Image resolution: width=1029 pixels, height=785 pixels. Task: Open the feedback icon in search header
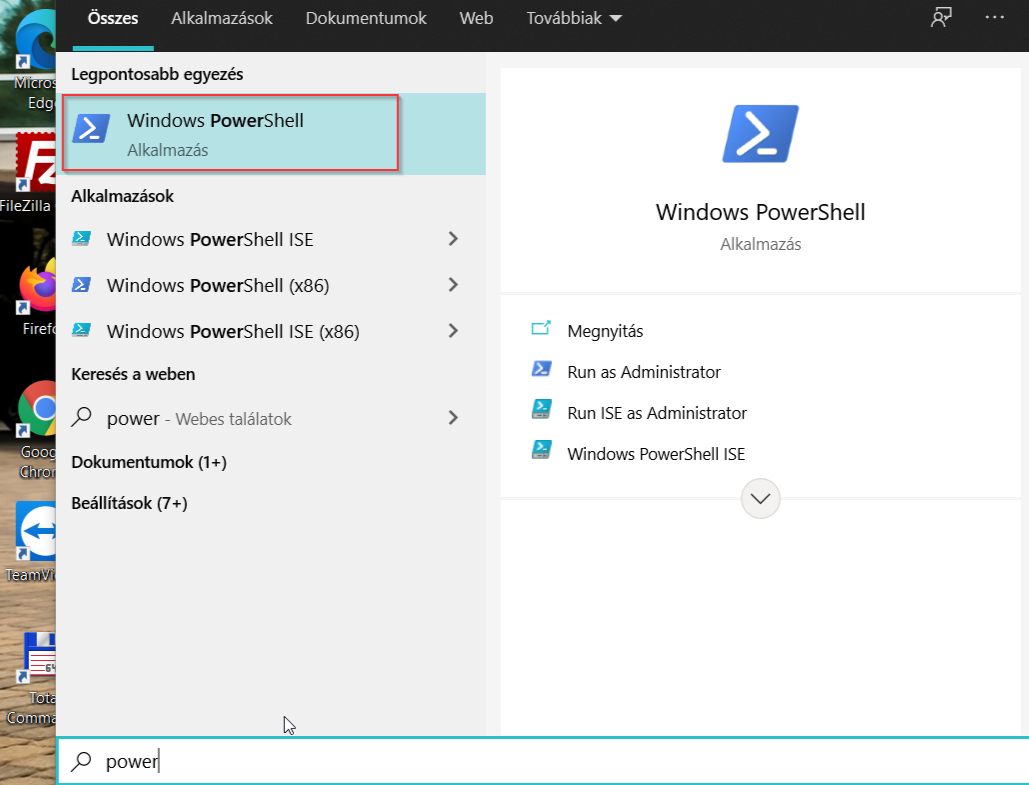[x=941, y=18]
